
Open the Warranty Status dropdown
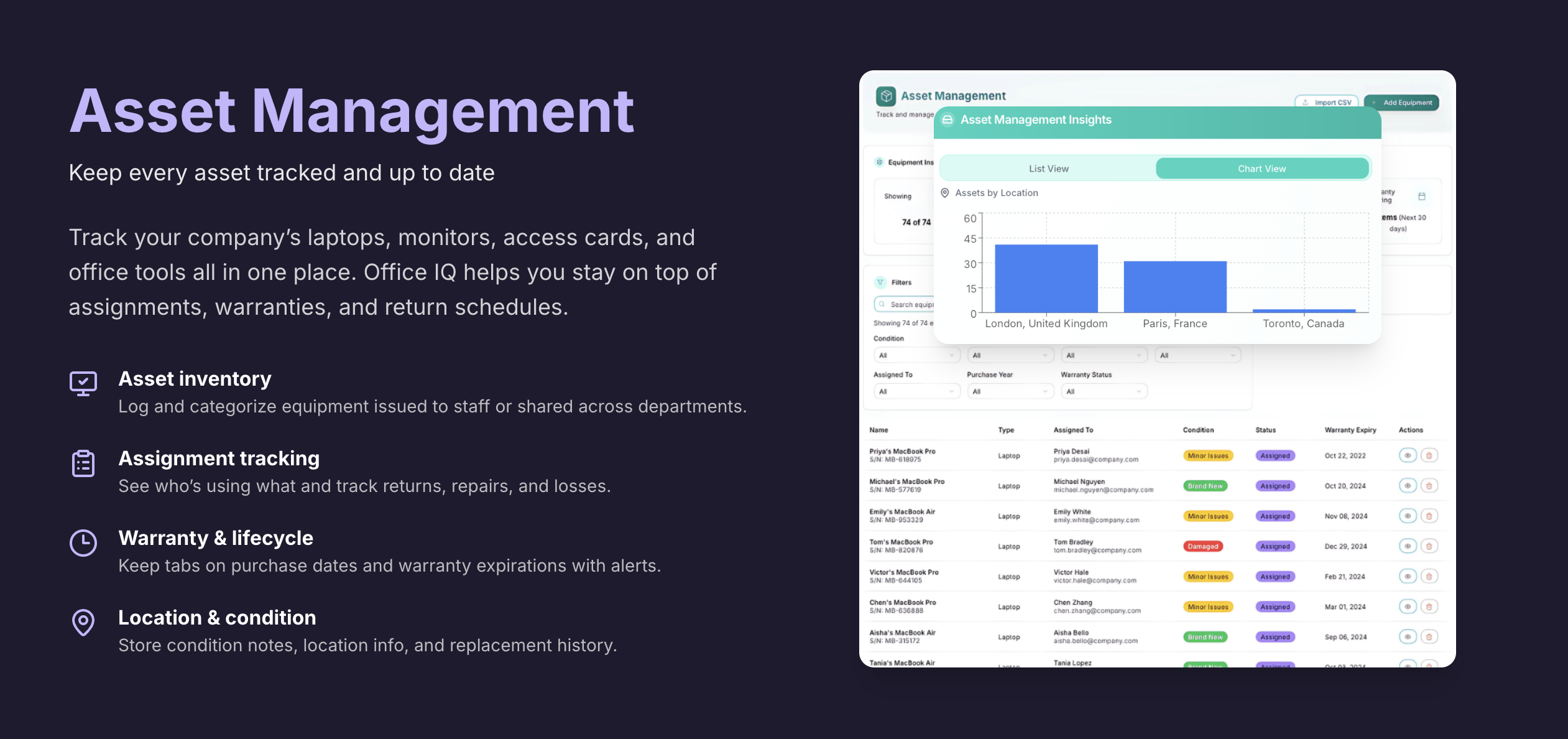pyautogui.click(x=1104, y=391)
